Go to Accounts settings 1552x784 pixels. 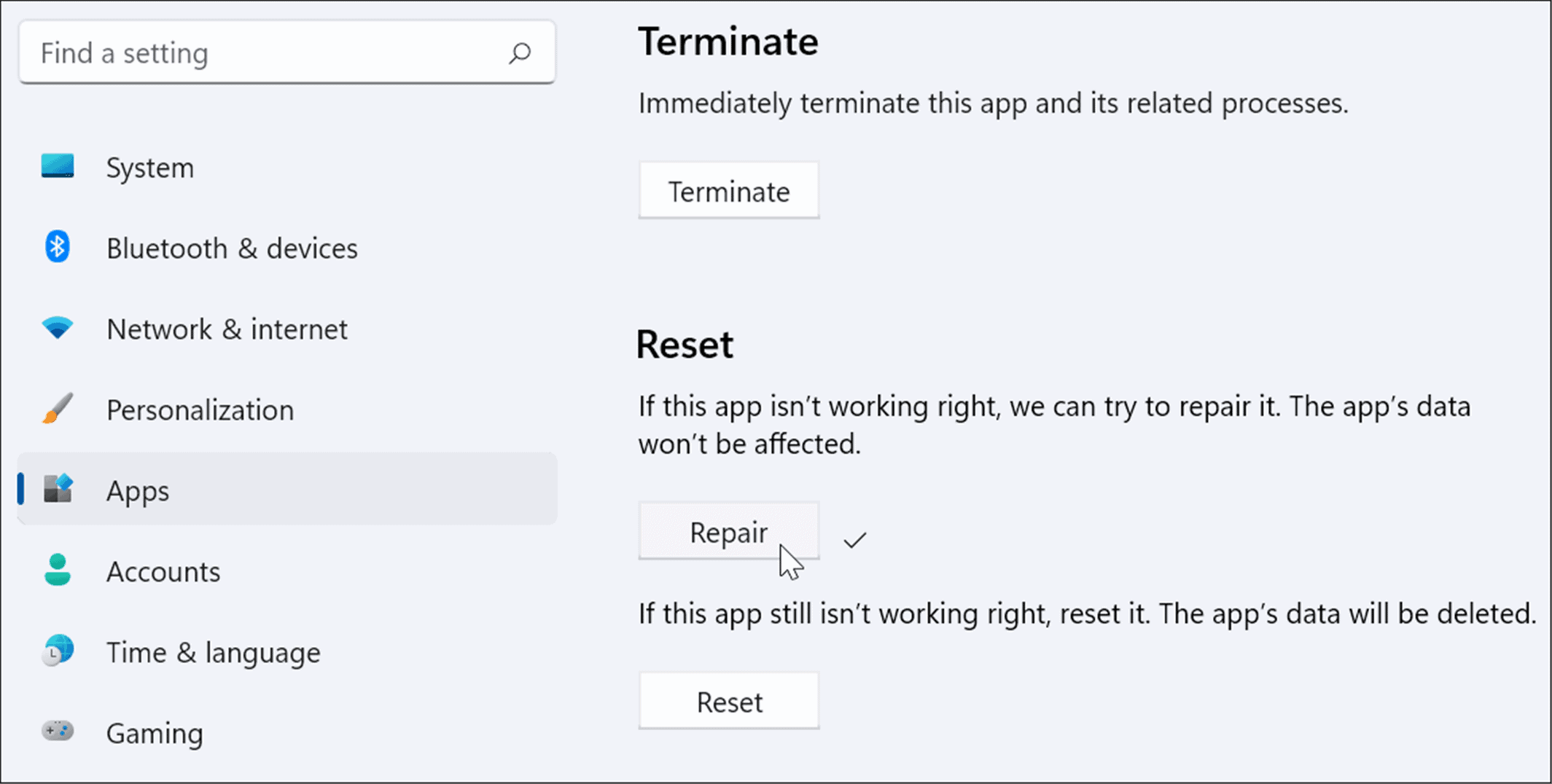coord(163,571)
